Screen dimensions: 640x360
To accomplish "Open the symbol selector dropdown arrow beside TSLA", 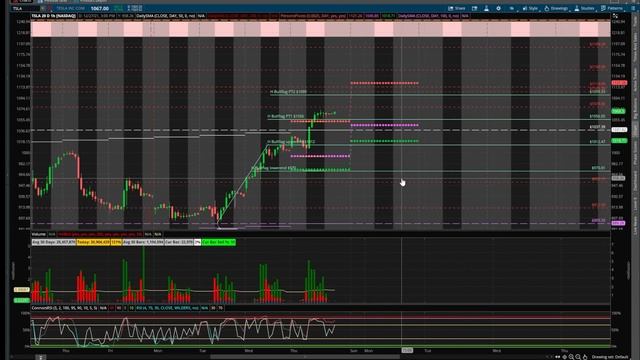I will pyautogui.click(x=43, y=8).
